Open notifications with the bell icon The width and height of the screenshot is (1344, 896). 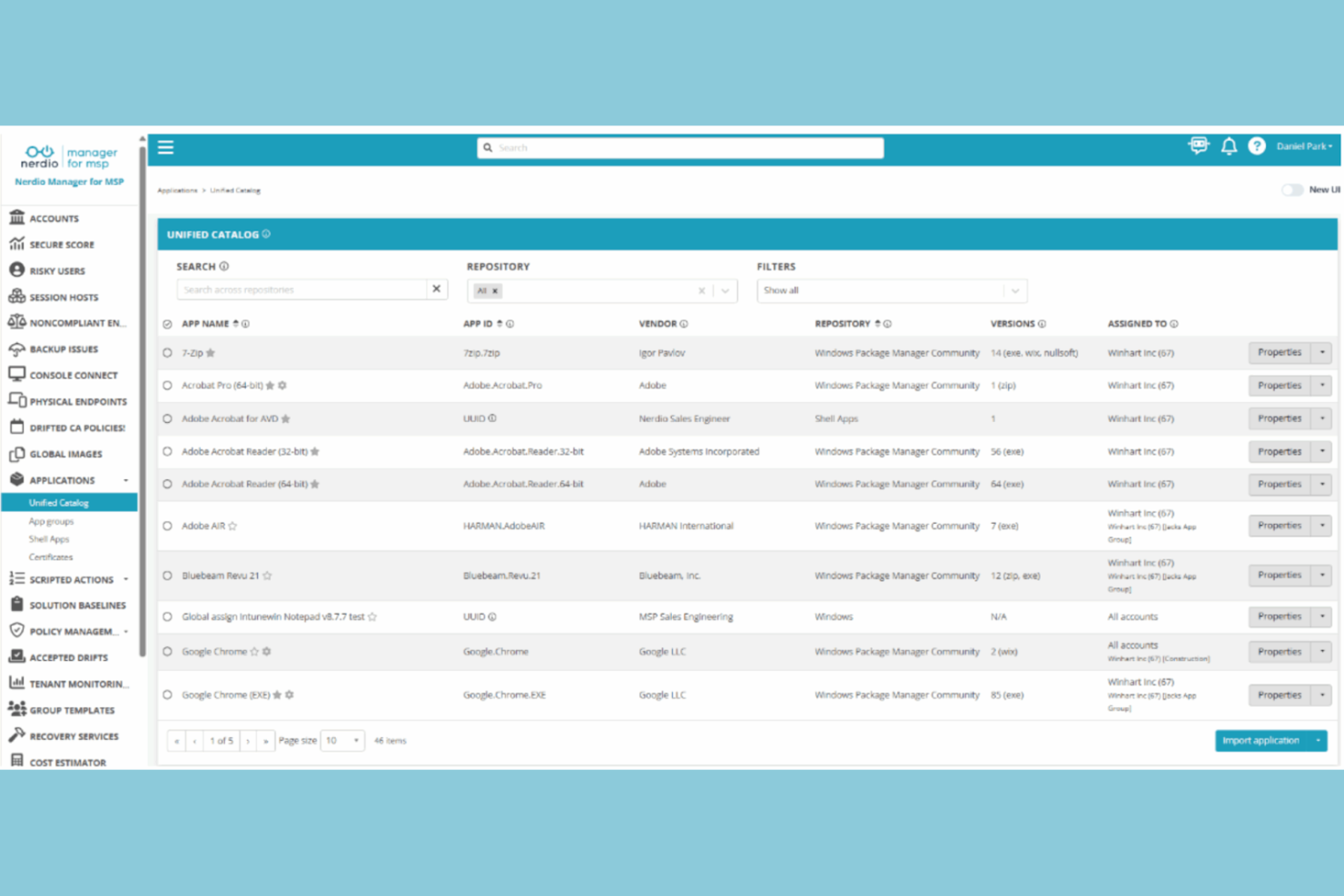pos(1230,146)
